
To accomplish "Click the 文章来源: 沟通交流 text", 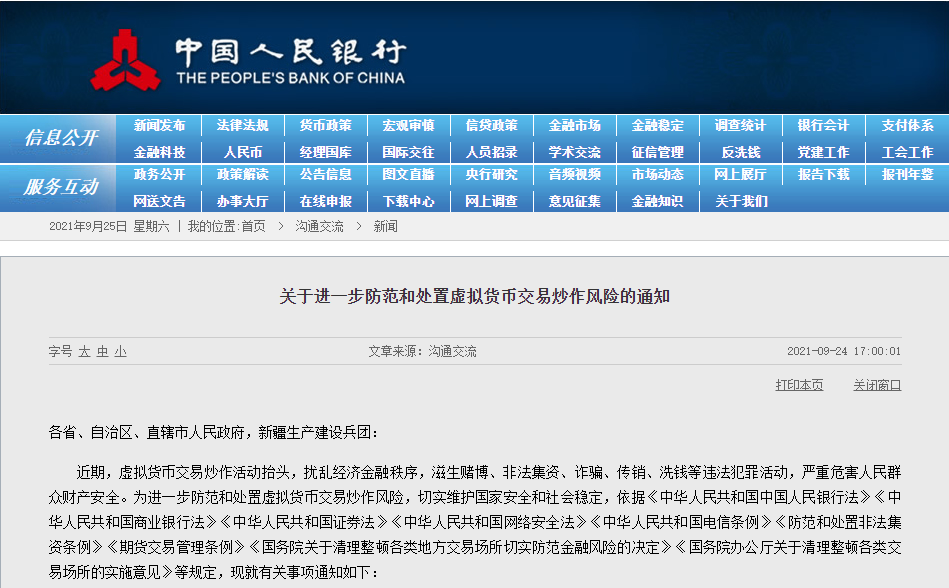I will [422, 351].
